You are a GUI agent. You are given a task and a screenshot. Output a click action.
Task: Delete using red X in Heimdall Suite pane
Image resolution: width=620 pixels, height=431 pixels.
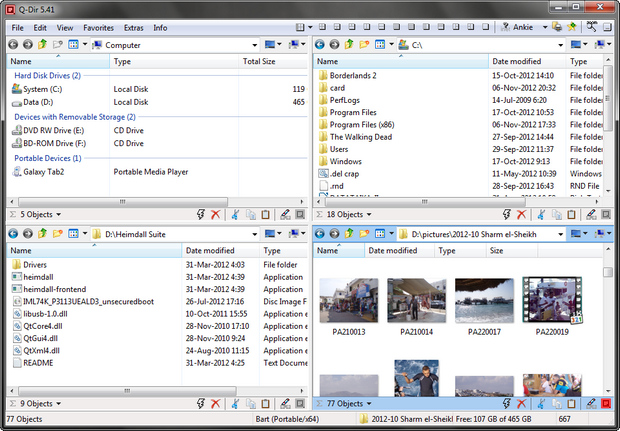coord(215,403)
